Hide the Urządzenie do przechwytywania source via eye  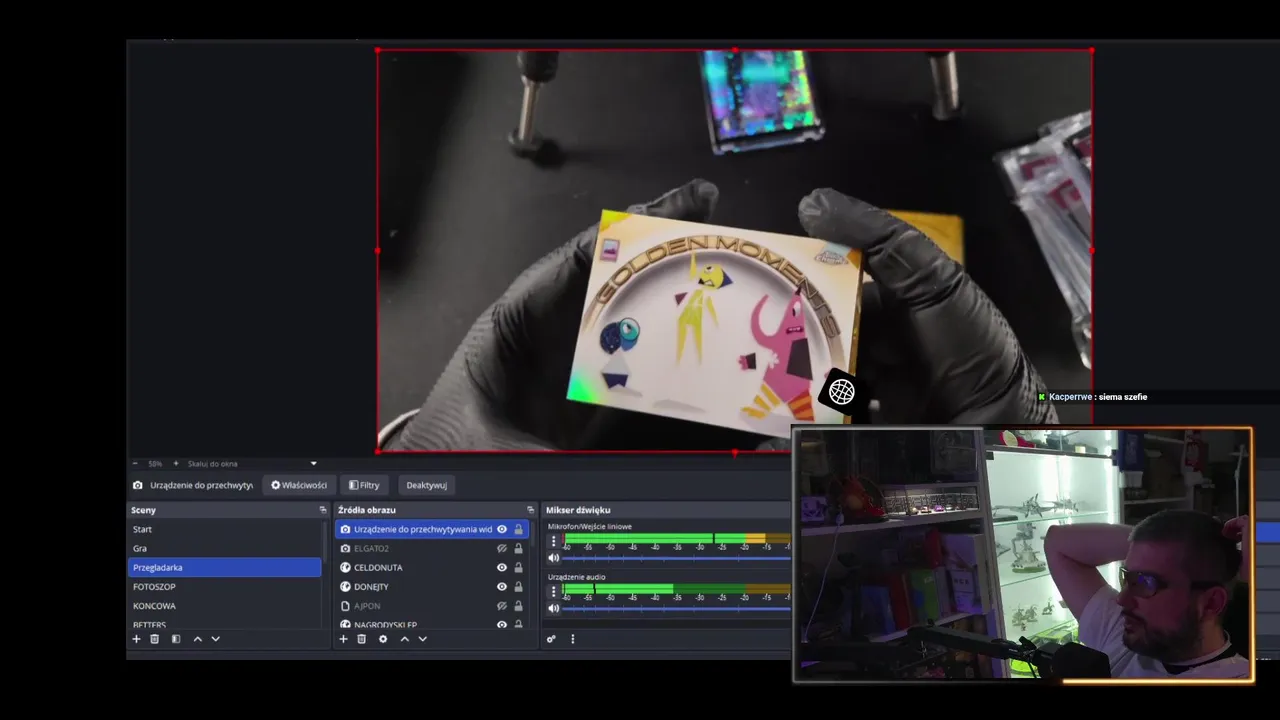502,529
